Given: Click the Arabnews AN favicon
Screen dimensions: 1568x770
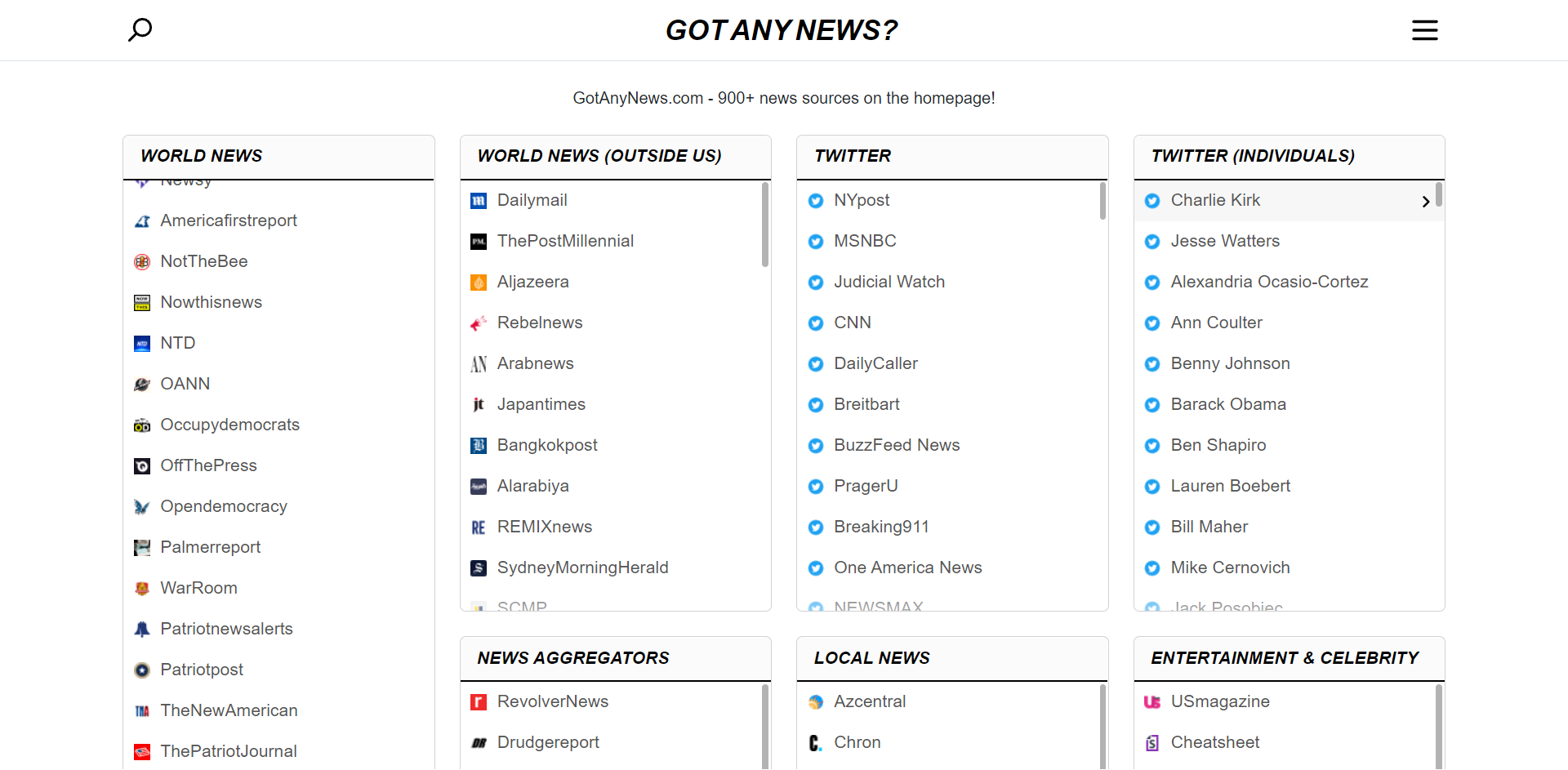Looking at the screenshot, I should pos(479,364).
